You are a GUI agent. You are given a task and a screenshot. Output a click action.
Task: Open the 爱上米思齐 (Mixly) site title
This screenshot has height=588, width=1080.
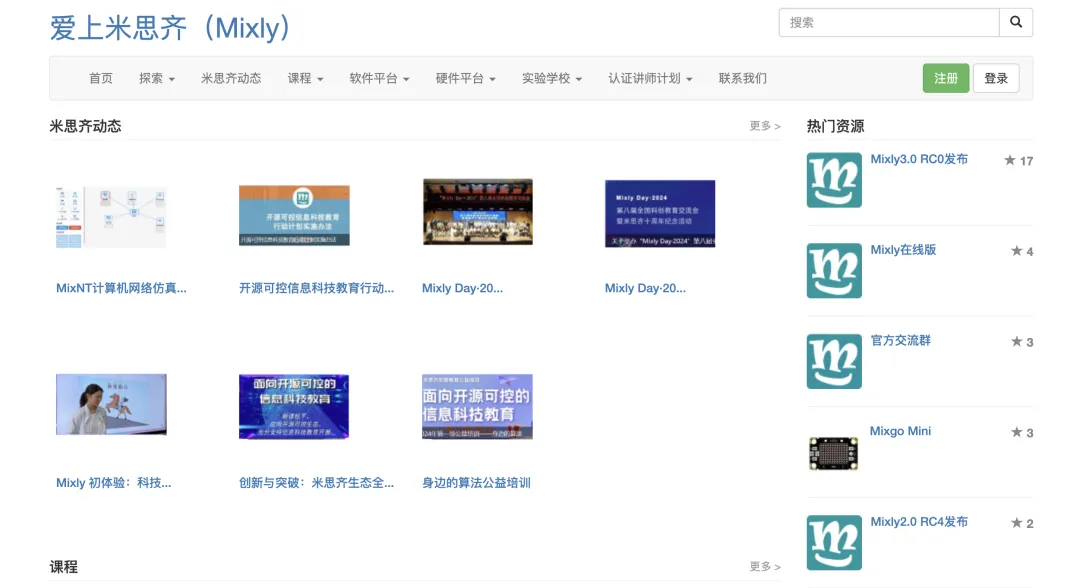[171, 28]
